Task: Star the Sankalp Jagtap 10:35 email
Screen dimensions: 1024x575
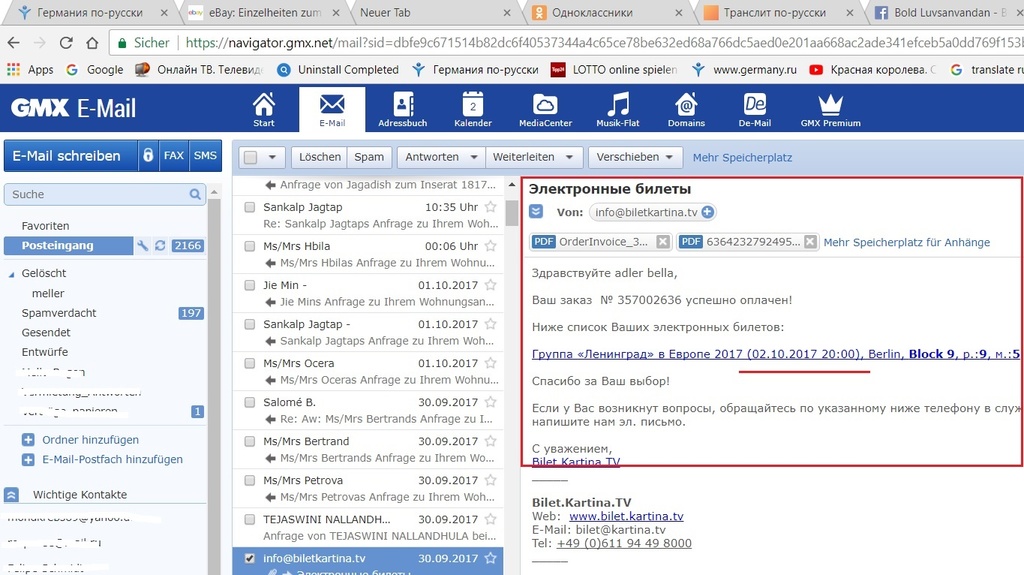Action: [490, 207]
